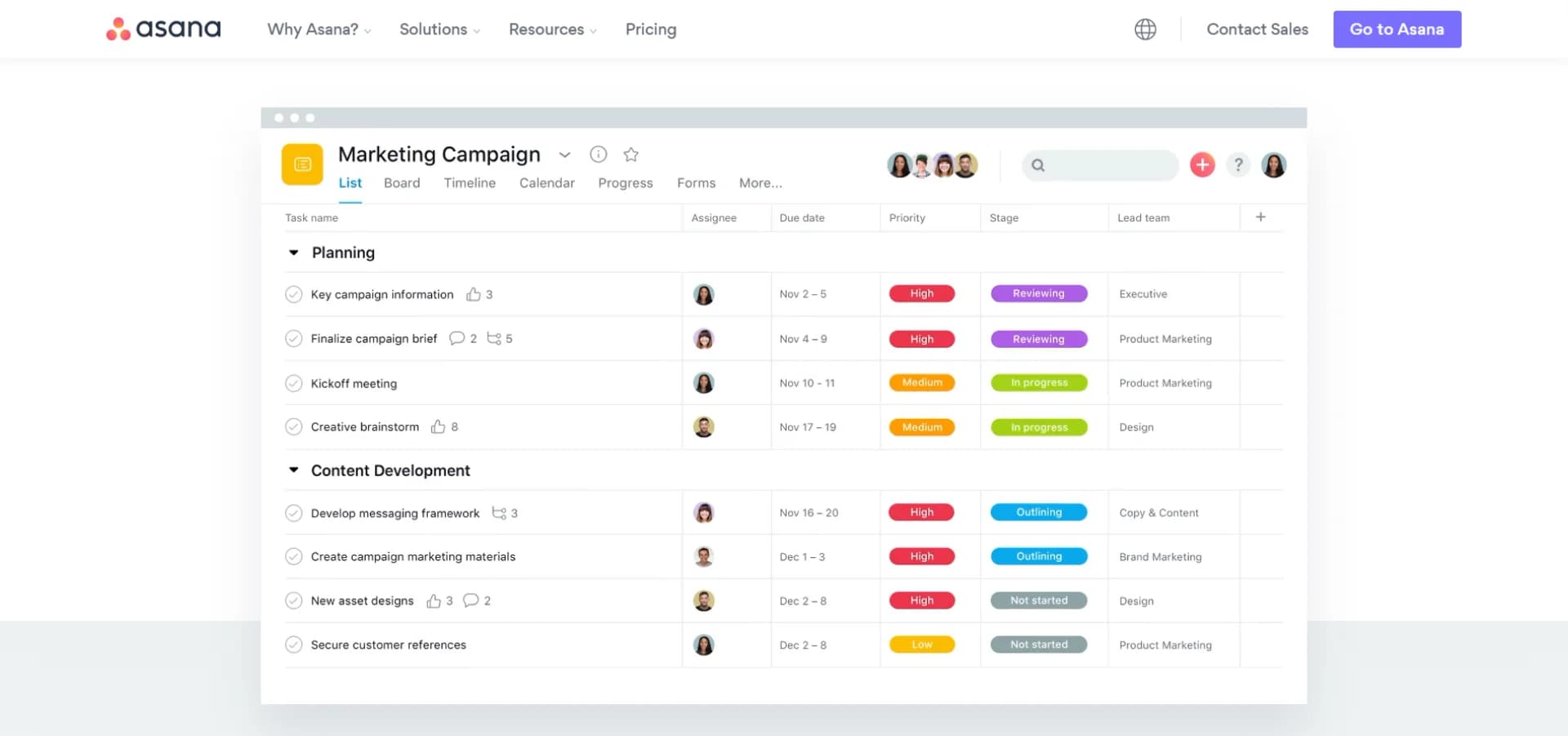Mark Kickoff meeting task complete
The image size is (1568, 736).
(293, 383)
